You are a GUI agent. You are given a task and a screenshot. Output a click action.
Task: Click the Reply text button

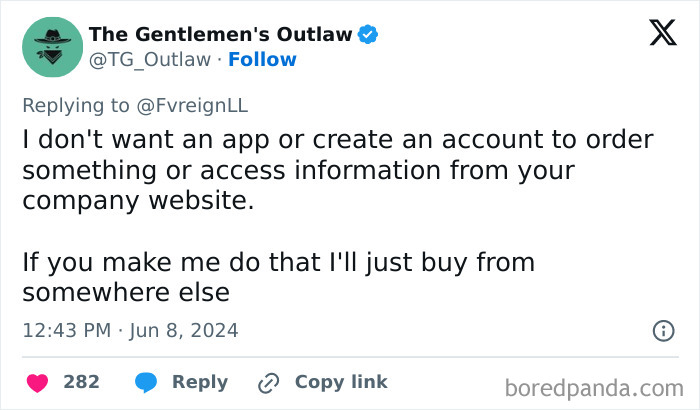200,382
